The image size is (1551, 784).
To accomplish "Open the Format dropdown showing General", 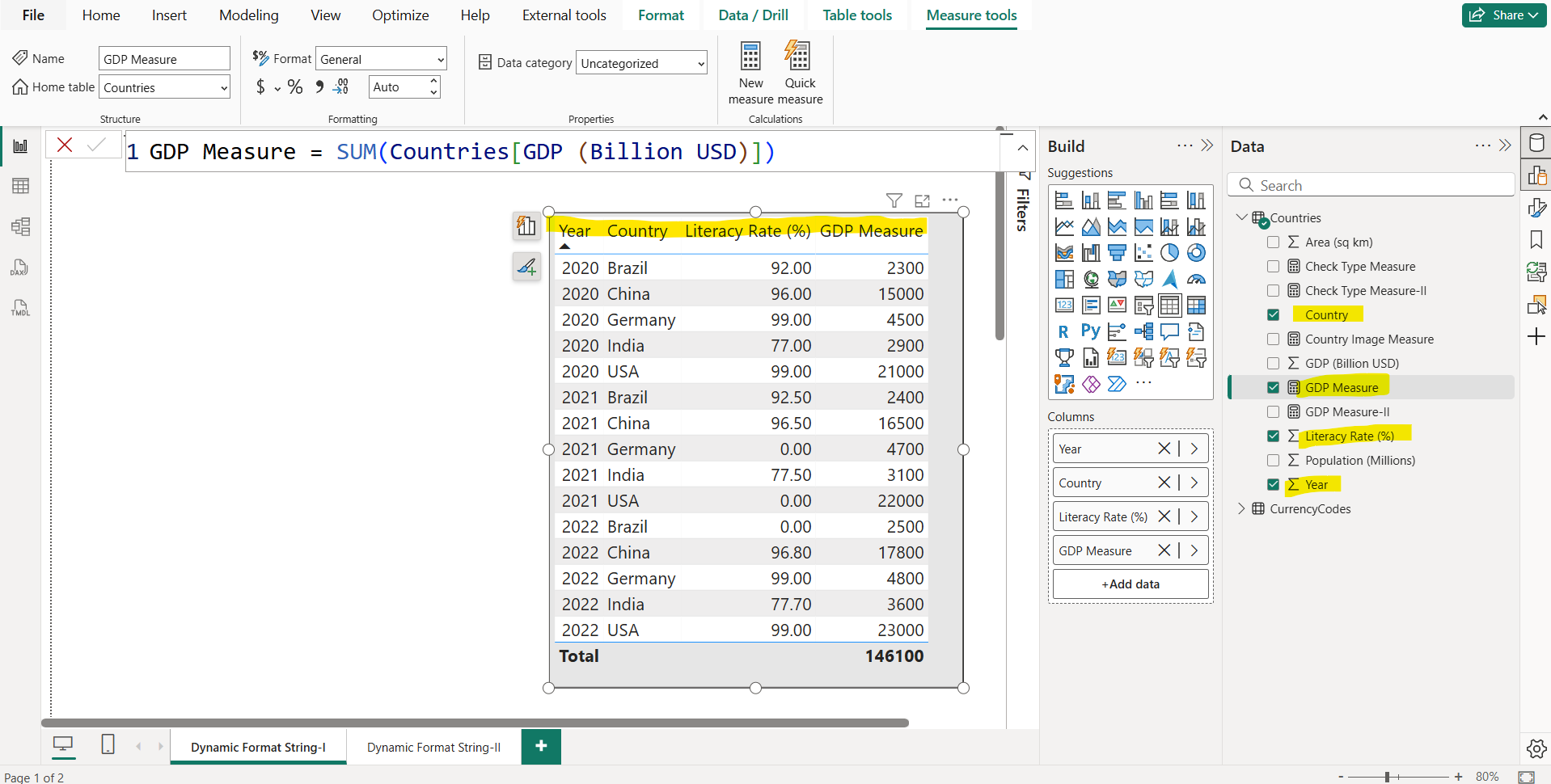I will coord(441,58).
